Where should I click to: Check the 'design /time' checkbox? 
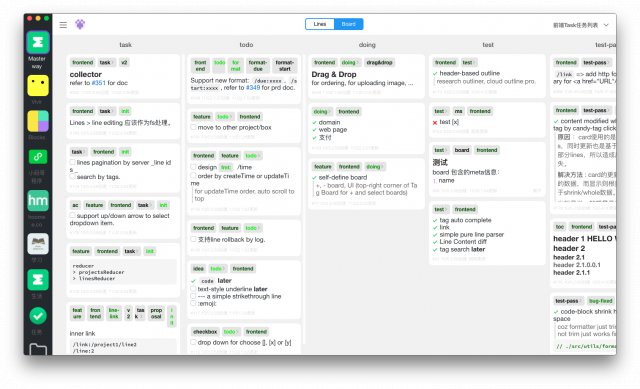pyautogui.click(x=193, y=167)
